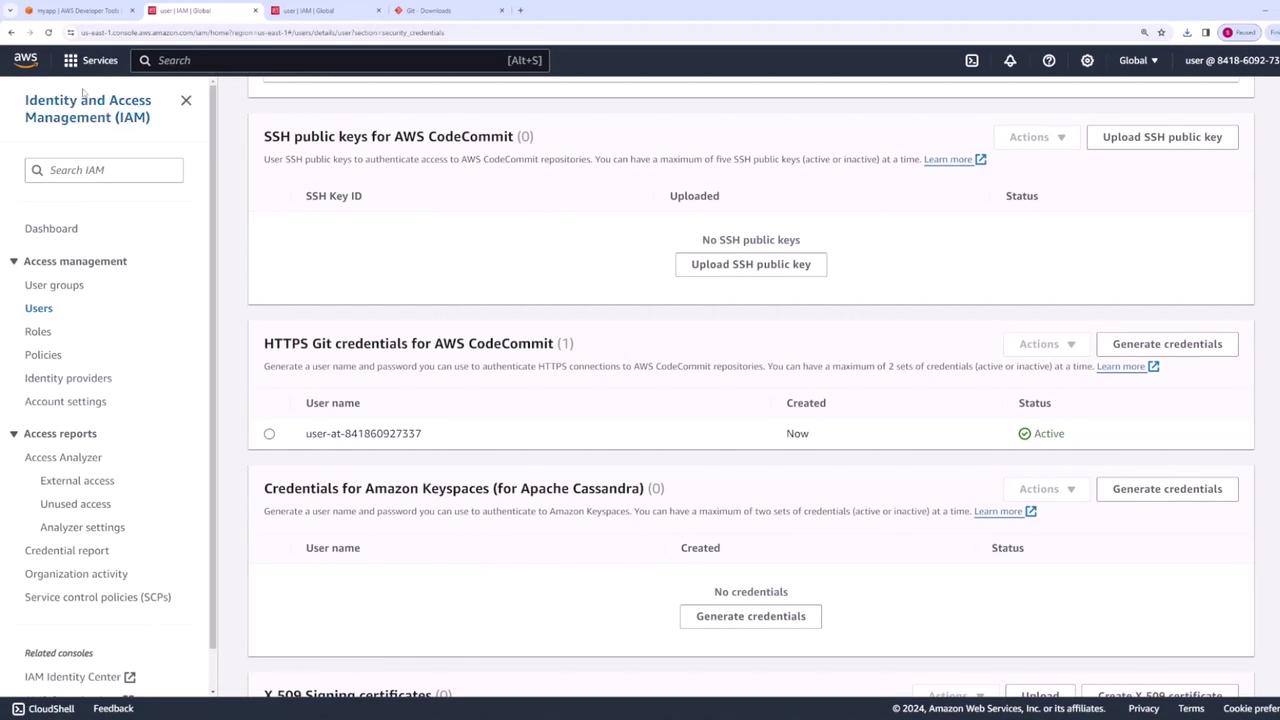This screenshot has width=1280, height=720.
Task: Click the browser profile avatar
Action: point(1228,32)
